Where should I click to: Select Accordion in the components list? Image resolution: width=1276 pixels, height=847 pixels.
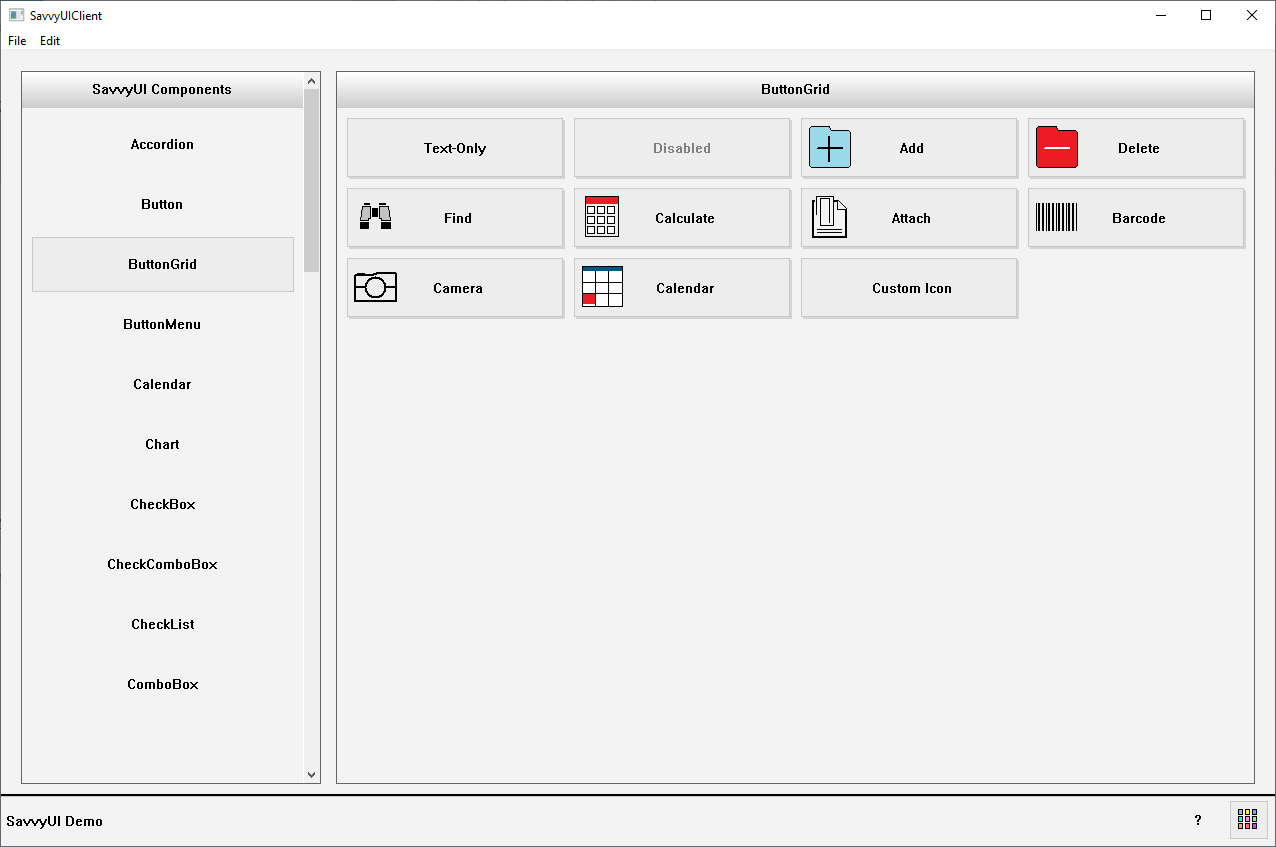162,144
